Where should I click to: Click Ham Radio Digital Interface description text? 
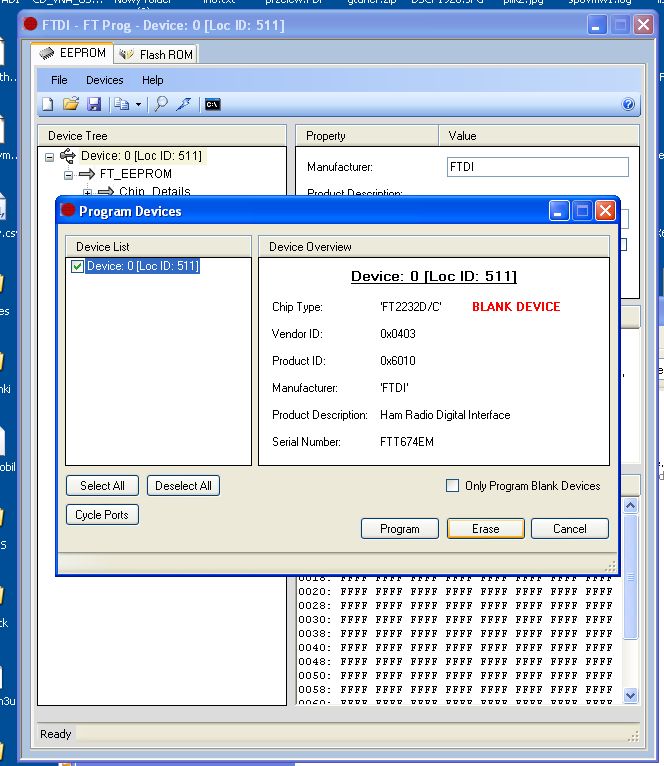(x=445, y=415)
